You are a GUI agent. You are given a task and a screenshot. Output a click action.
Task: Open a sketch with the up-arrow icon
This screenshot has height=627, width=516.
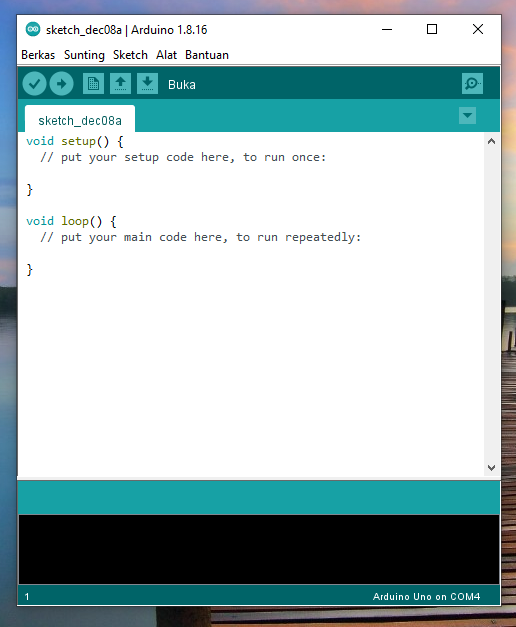(120, 84)
